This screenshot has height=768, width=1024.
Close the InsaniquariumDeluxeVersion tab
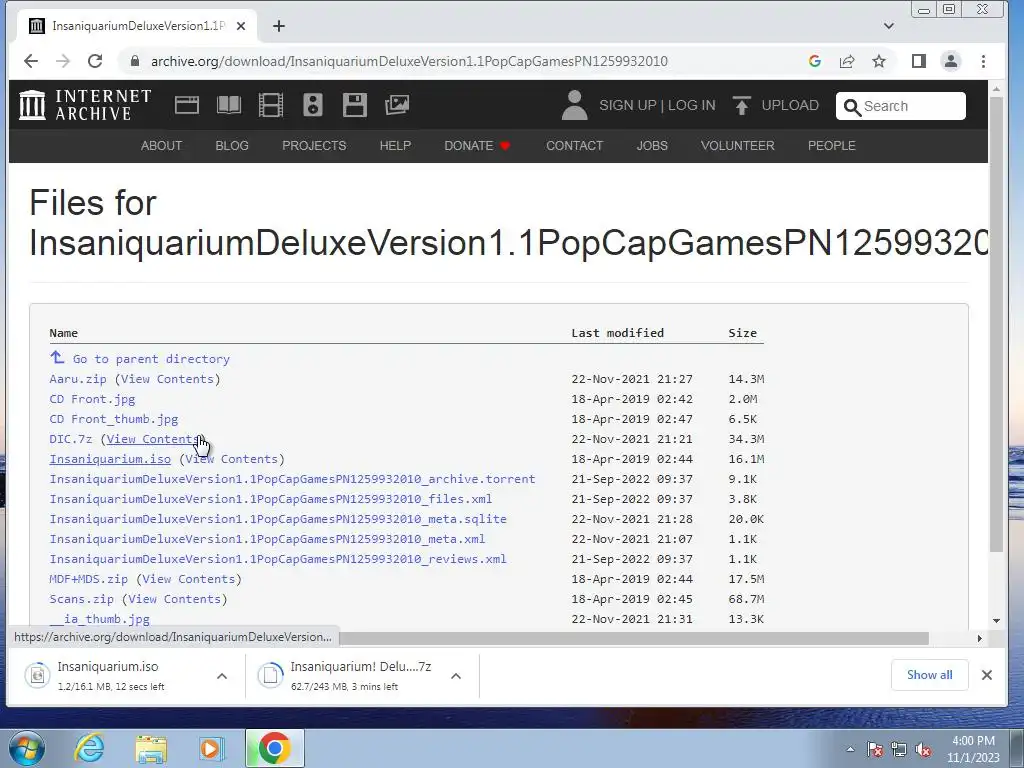(241, 26)
